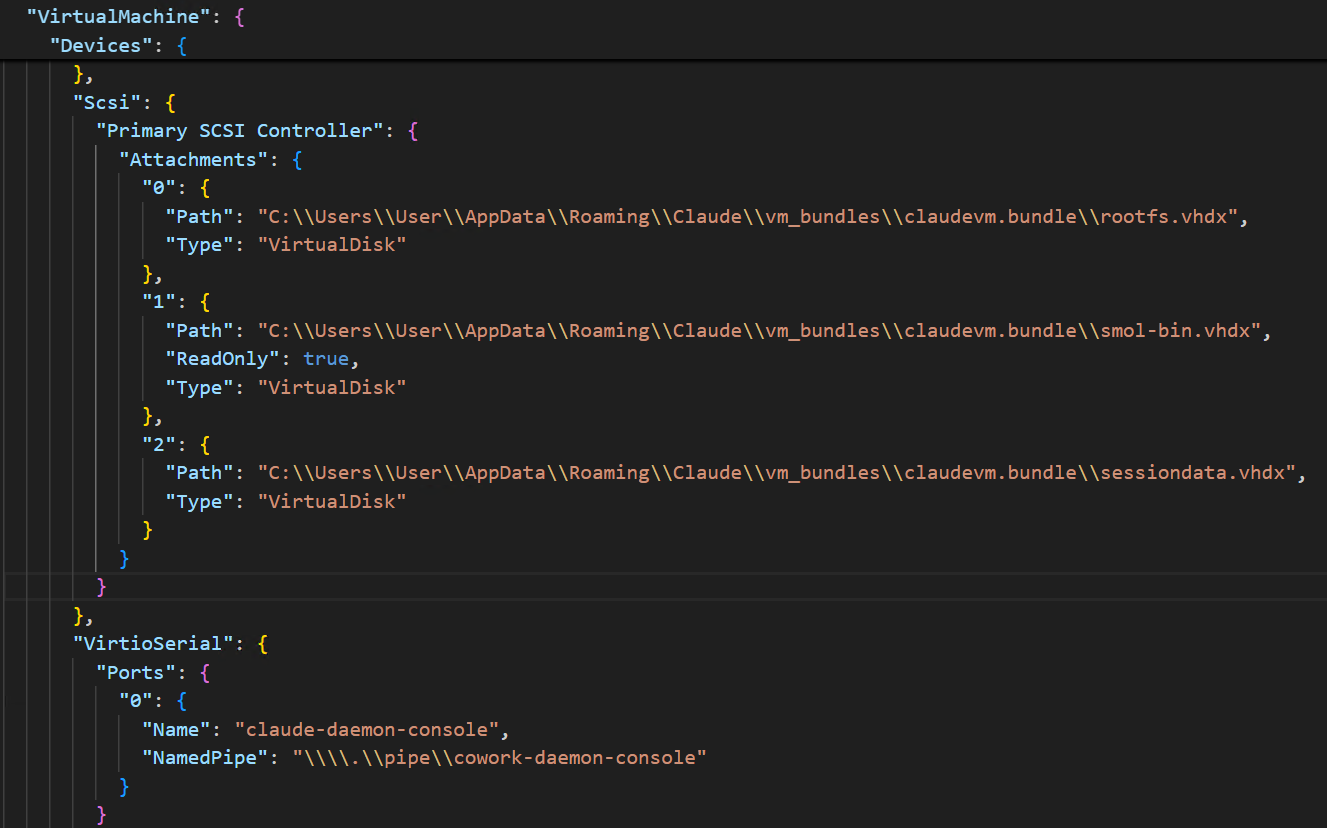Screen dimensions: 1327x828
Task: Click the "ReadOnly" key
Action: (x=223, y=359)
